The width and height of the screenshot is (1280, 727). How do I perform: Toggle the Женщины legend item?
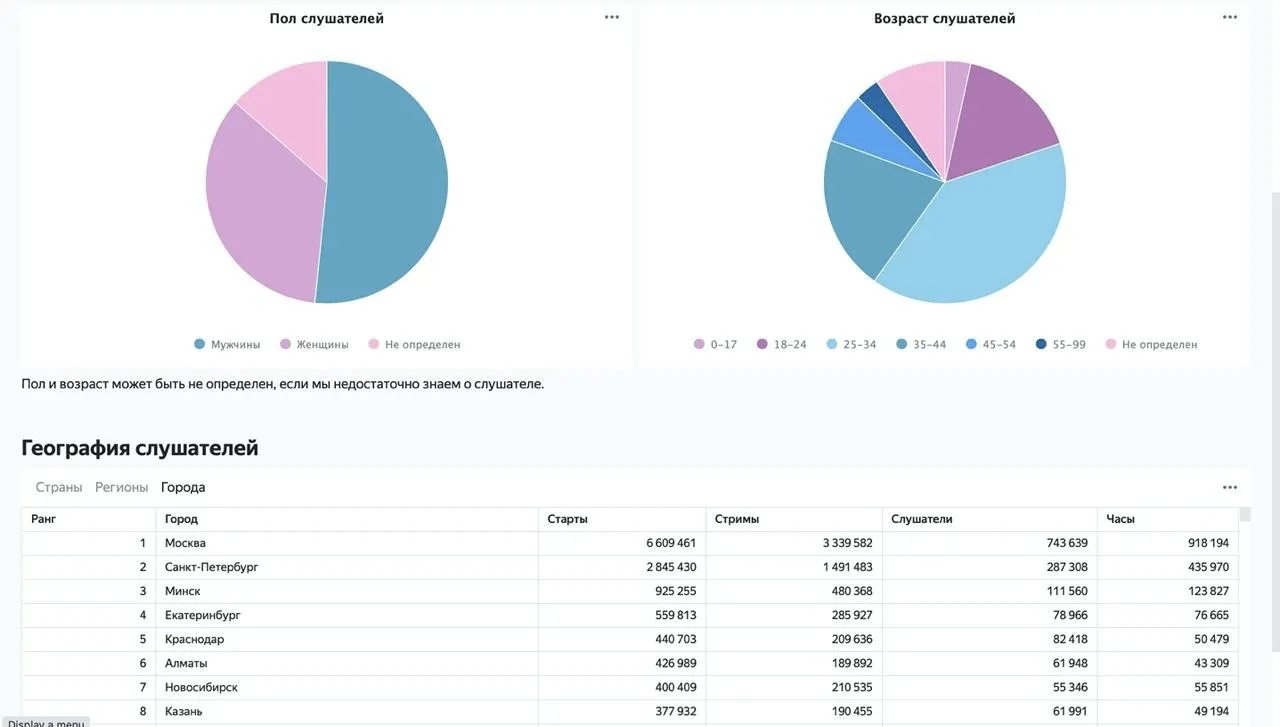[314, 344]
